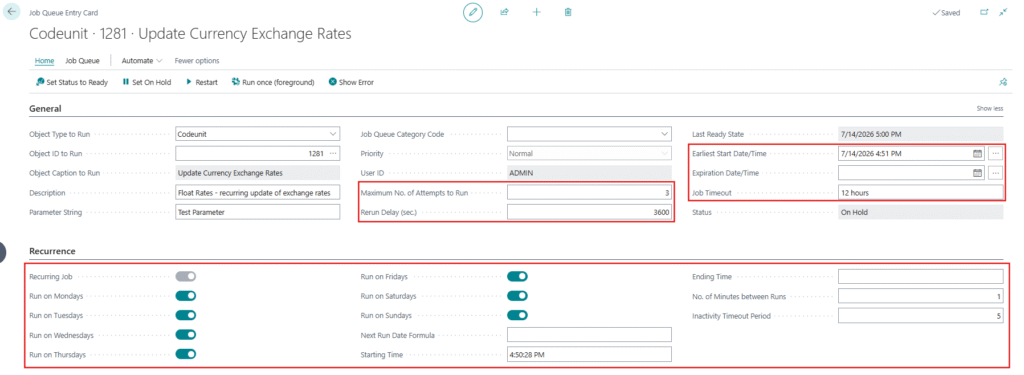
Task: Click the edit pencil icon
Action: click(473, 12)
